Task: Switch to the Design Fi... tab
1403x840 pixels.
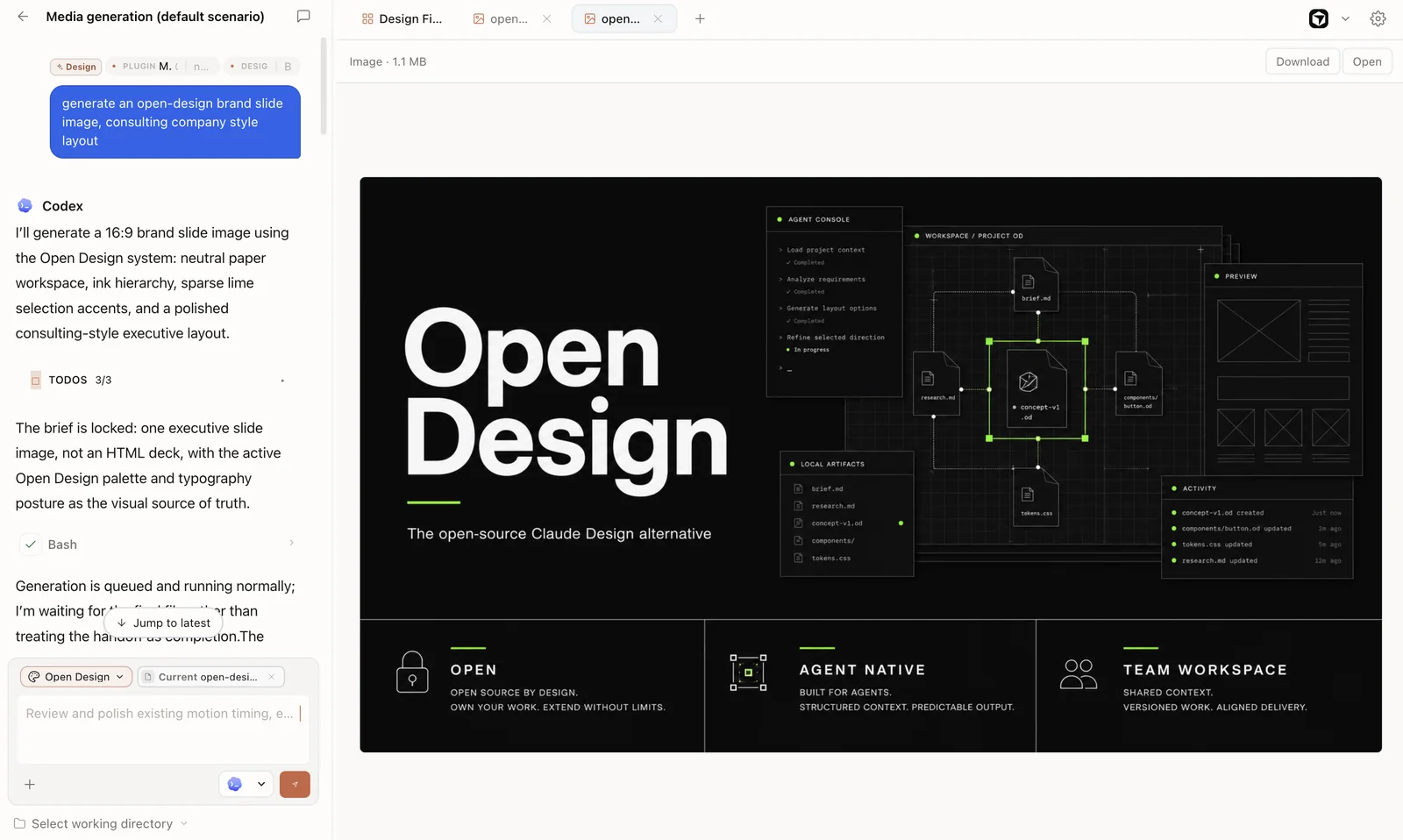Action: point(402,18)
